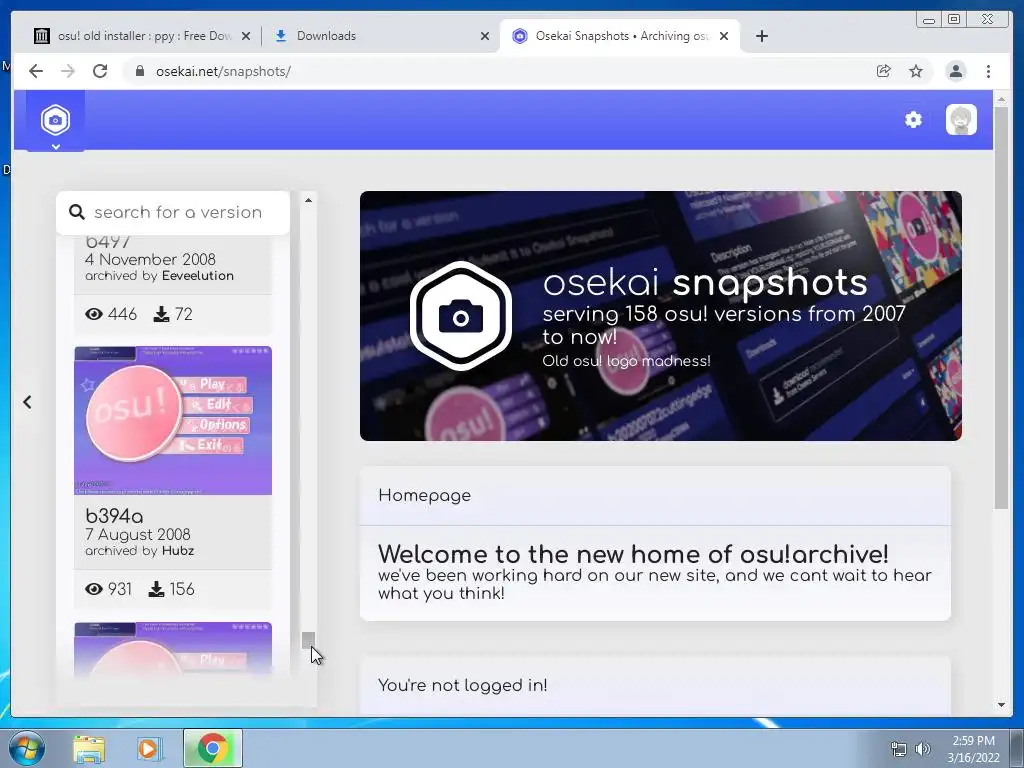Click the network tray icon
The height and width of the screenshot is (768, 1024).
click(x=899, y=749)
